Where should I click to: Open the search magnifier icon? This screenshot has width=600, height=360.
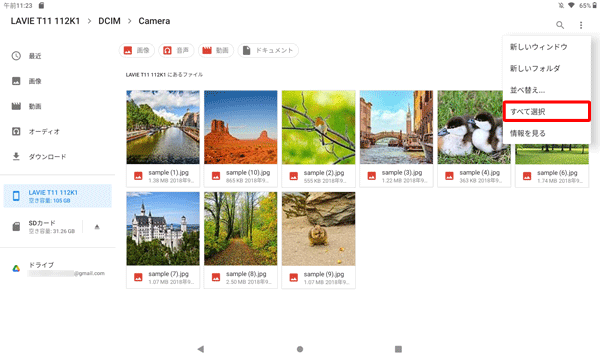click(560, 25)
